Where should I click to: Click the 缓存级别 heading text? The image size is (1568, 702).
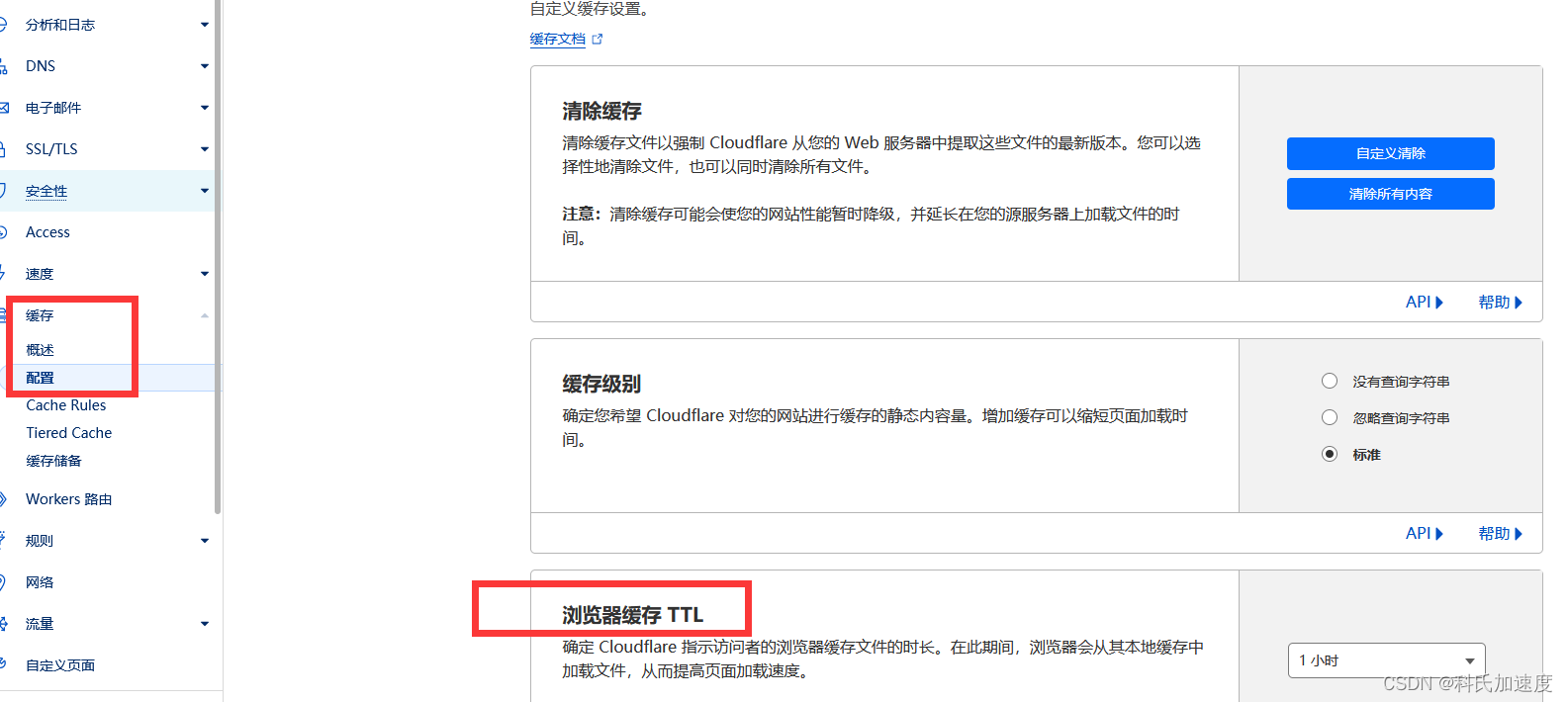pyautogui.click(x=602, y=384)
